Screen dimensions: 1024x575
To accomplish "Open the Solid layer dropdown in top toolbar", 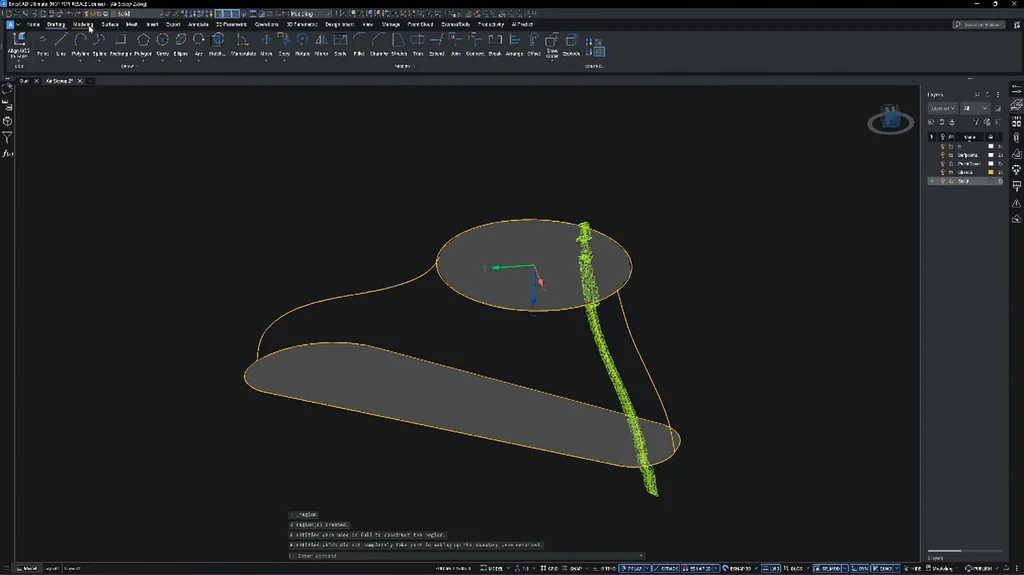I will click(x=137, y=13).
